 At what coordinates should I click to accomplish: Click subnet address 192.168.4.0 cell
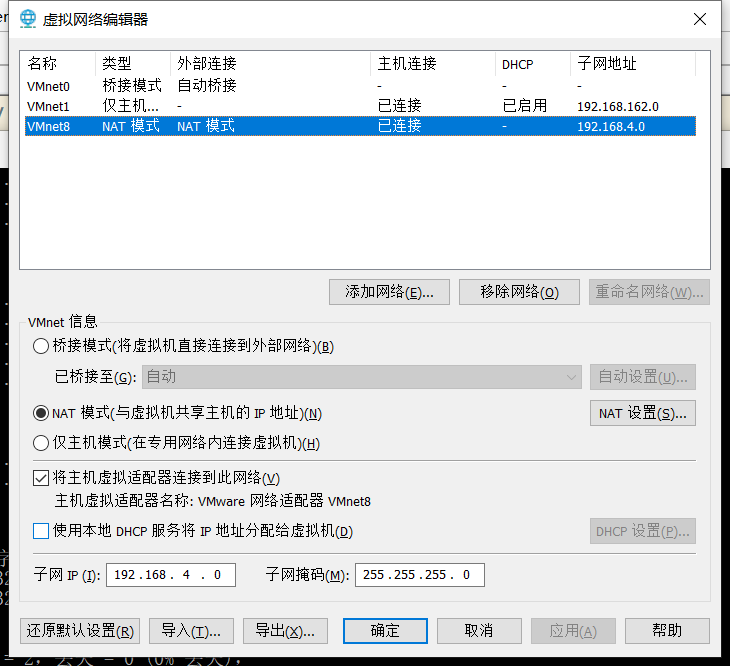pyautogui.click(x=611, y=127)
